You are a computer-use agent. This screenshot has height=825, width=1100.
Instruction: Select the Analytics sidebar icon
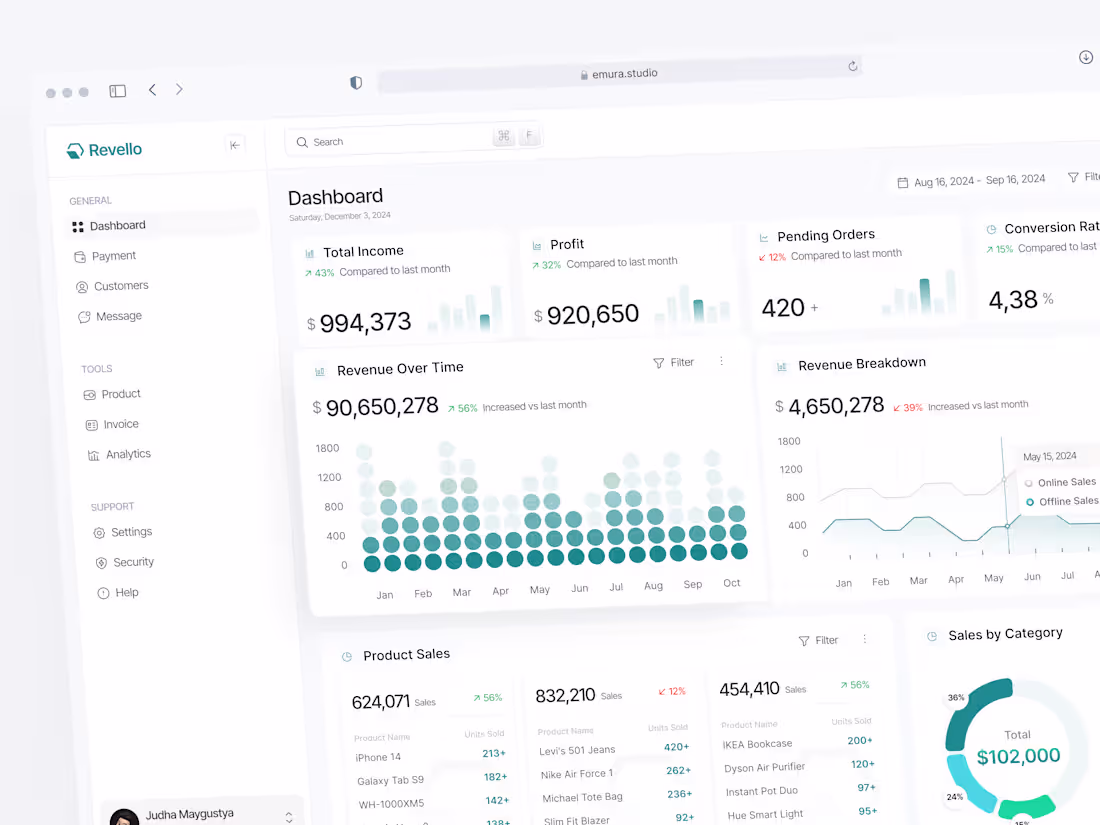tap(92, 454)
